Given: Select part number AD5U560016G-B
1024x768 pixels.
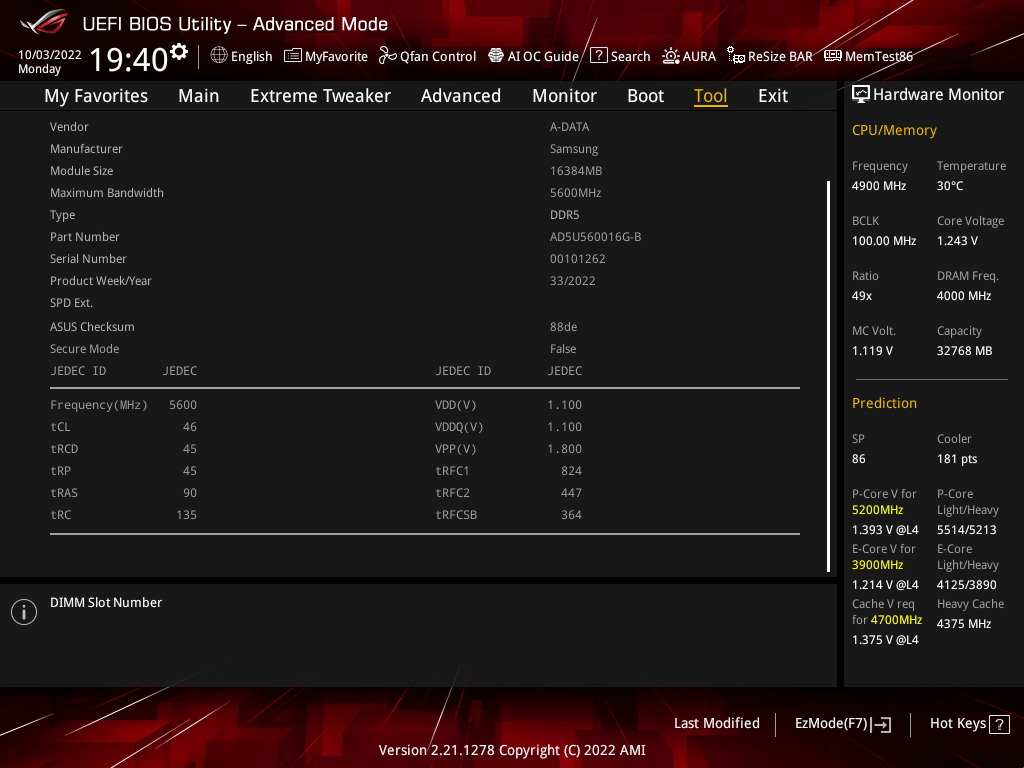Looking at the screenshot, I should click(595, 236).
